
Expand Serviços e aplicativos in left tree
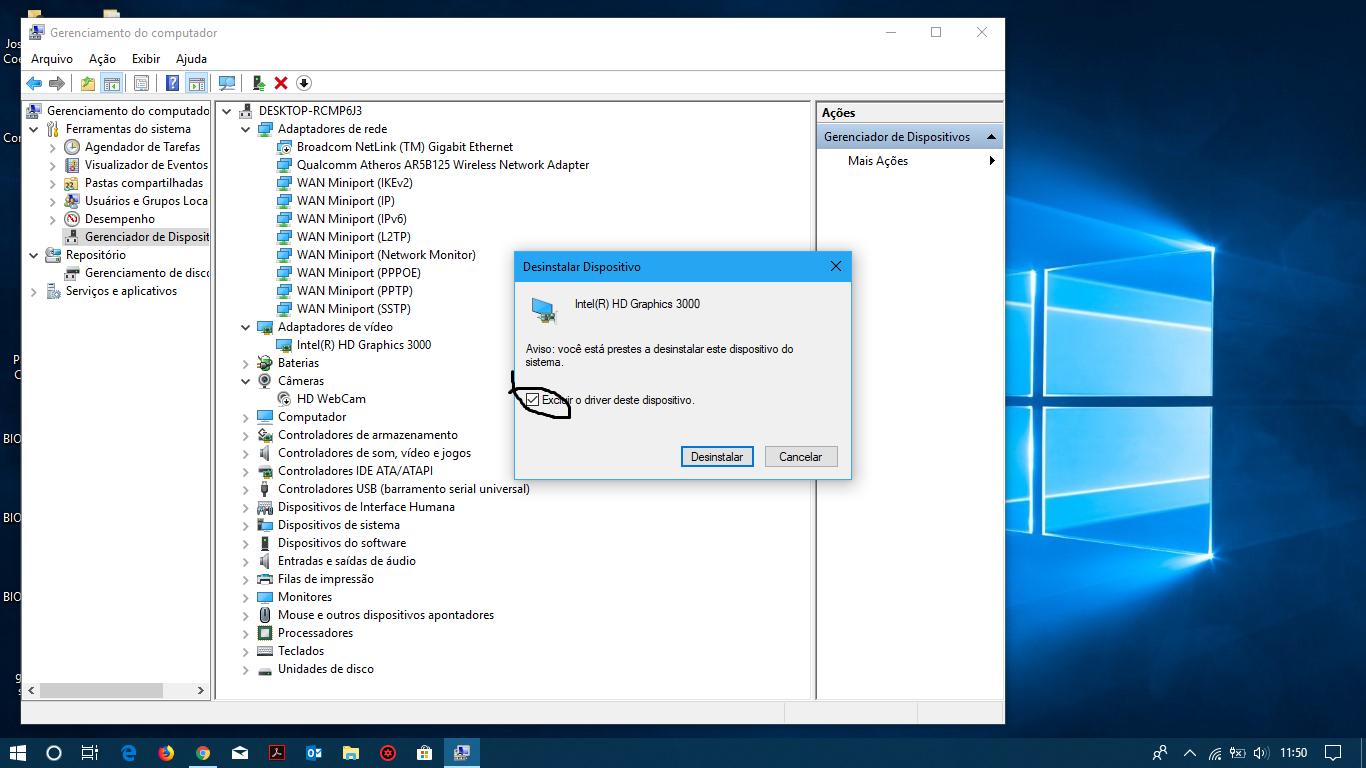coord(34,291)
